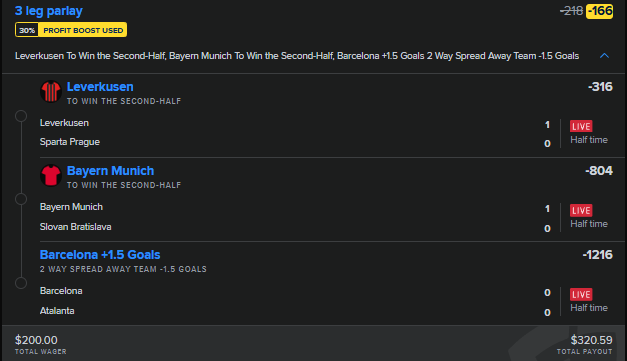
Task: Select the Leverkusen leg status circle
Action: tap(21, 116)
